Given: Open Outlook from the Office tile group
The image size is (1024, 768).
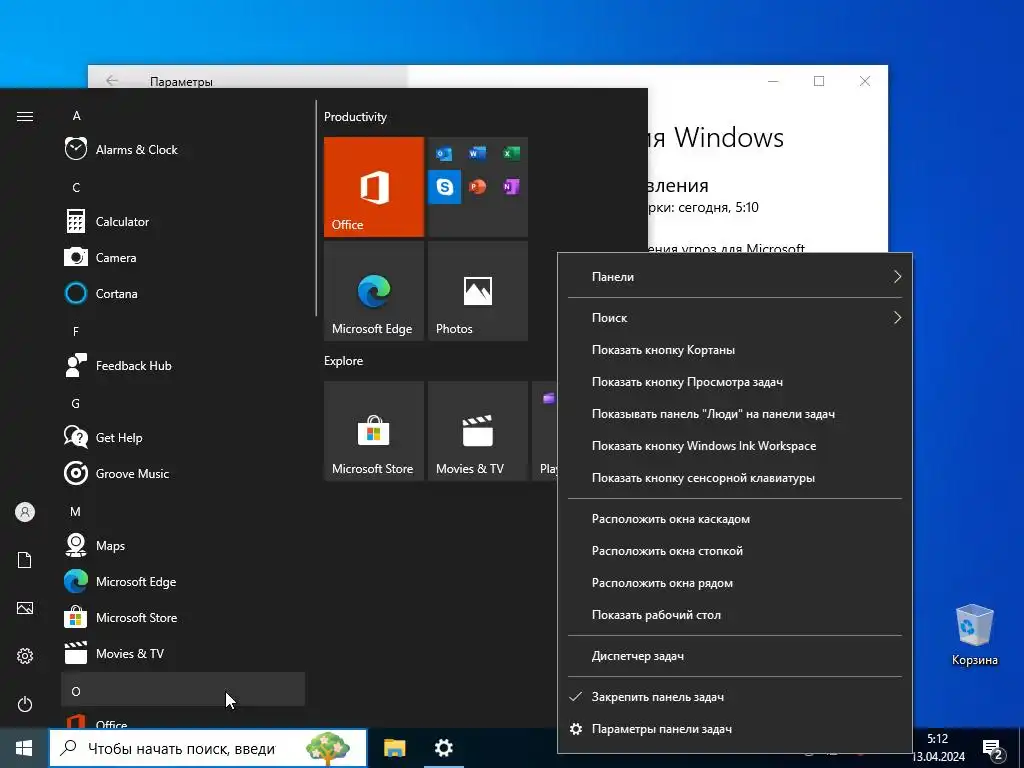Looking at the screenshot, I should point(445,153).
